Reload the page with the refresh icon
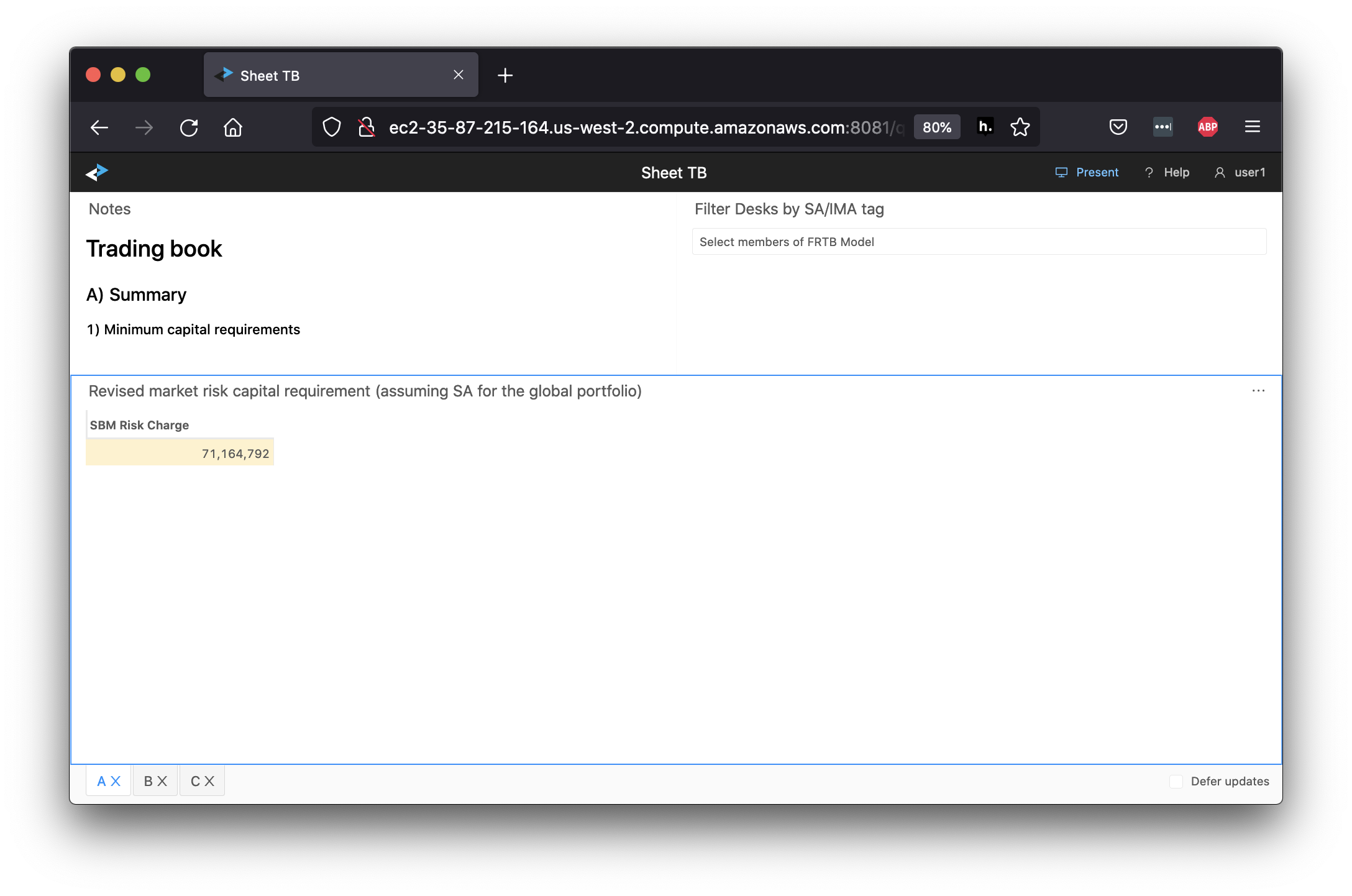1352x896 pixels. tap(189, 127)
